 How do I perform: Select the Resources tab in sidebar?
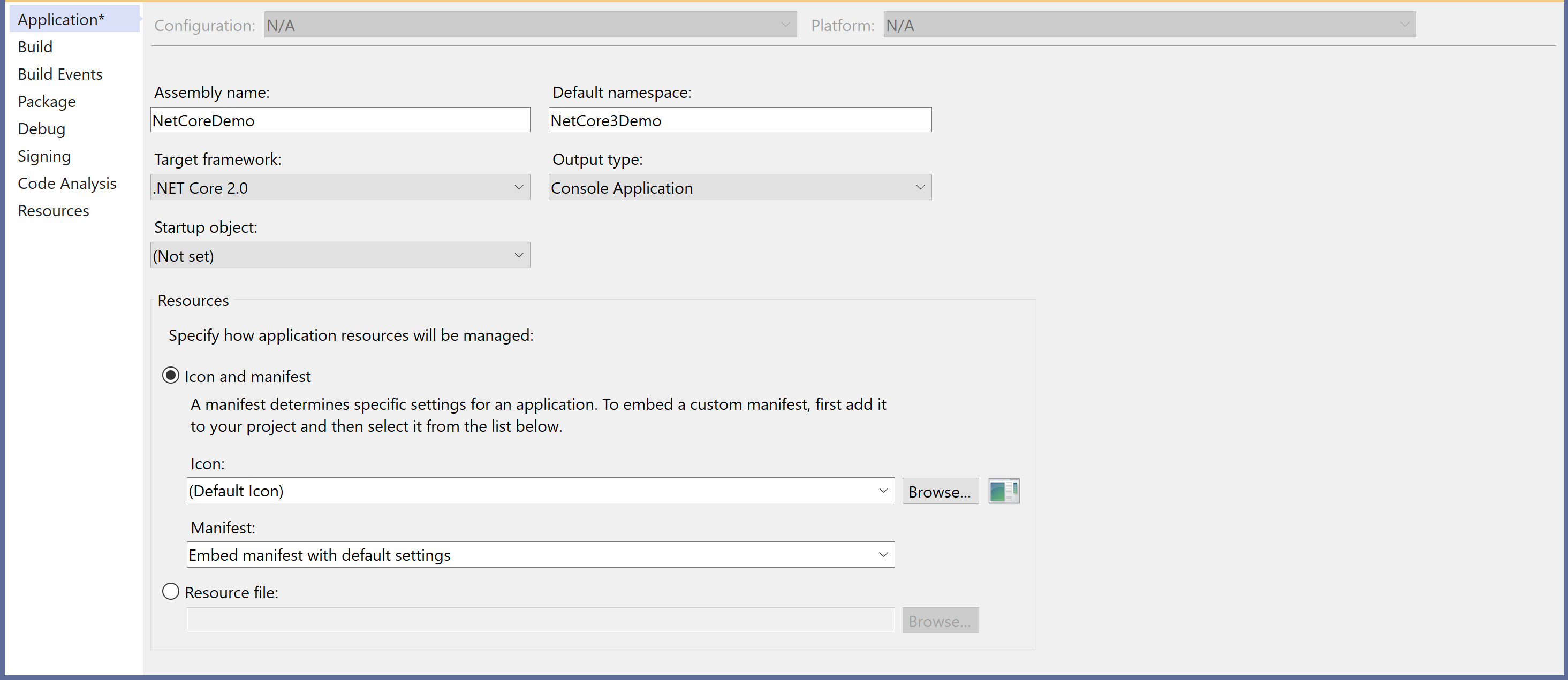pyautogui.click(x=54, y=211)
